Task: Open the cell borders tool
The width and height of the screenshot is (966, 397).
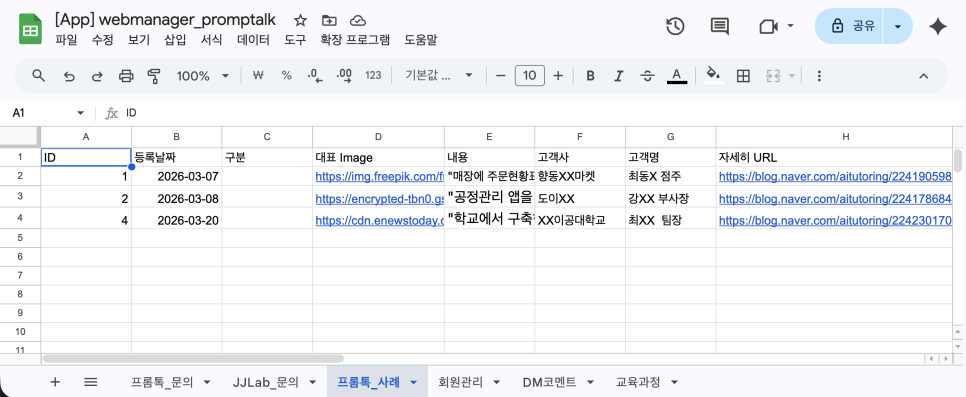Action: (x=744, y=76)
